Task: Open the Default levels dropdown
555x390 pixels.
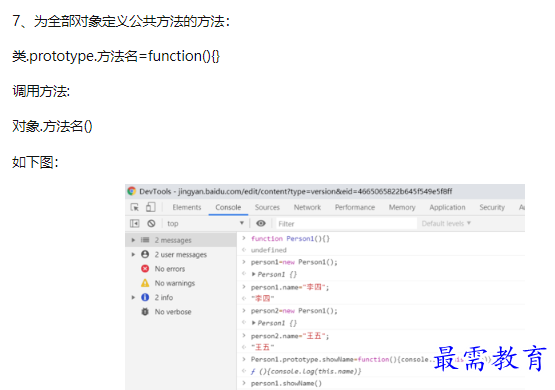Action: (x=446, y=223)
